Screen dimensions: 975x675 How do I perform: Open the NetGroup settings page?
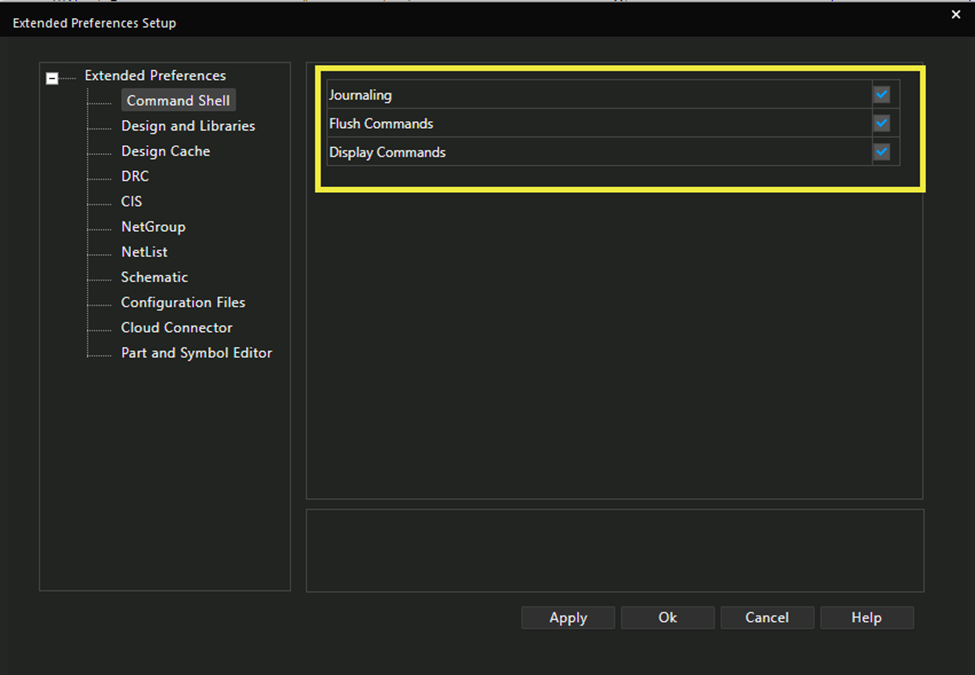click(x=152, y=227)
